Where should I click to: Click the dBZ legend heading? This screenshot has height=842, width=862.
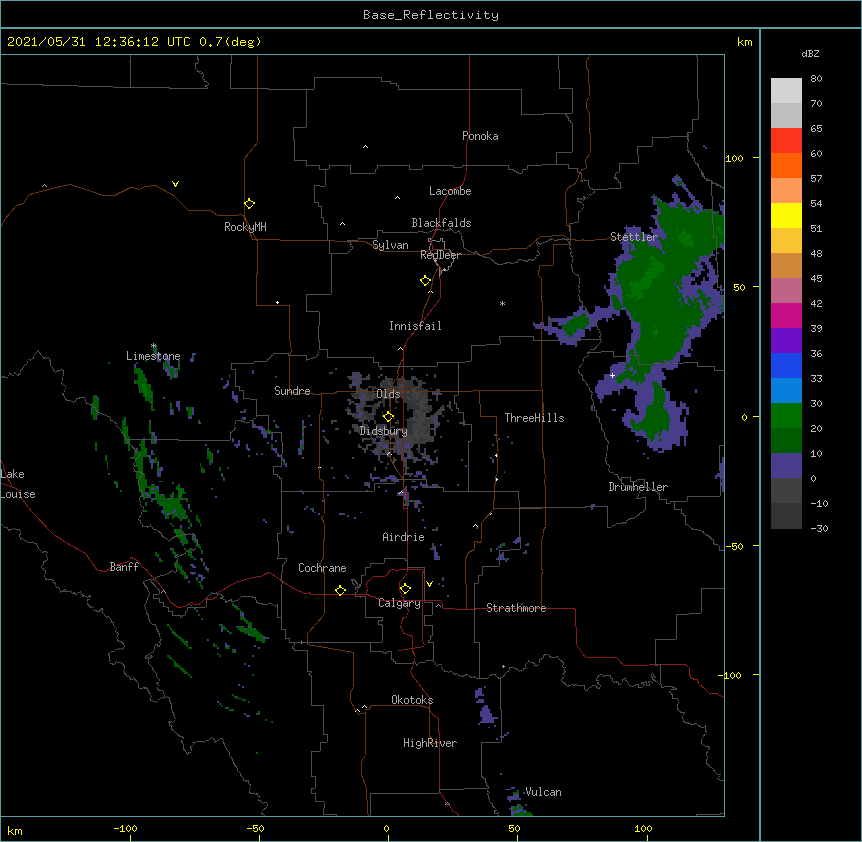[x=810, y=53]
